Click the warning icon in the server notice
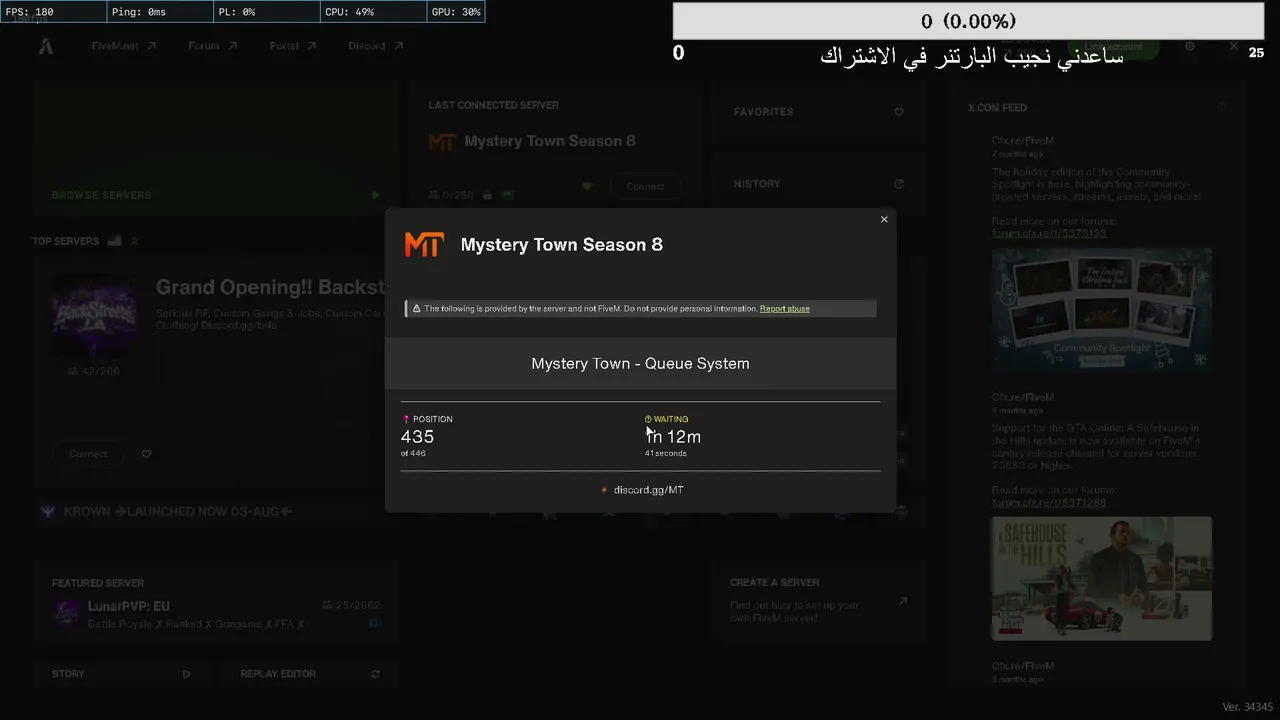 (416, 309)
